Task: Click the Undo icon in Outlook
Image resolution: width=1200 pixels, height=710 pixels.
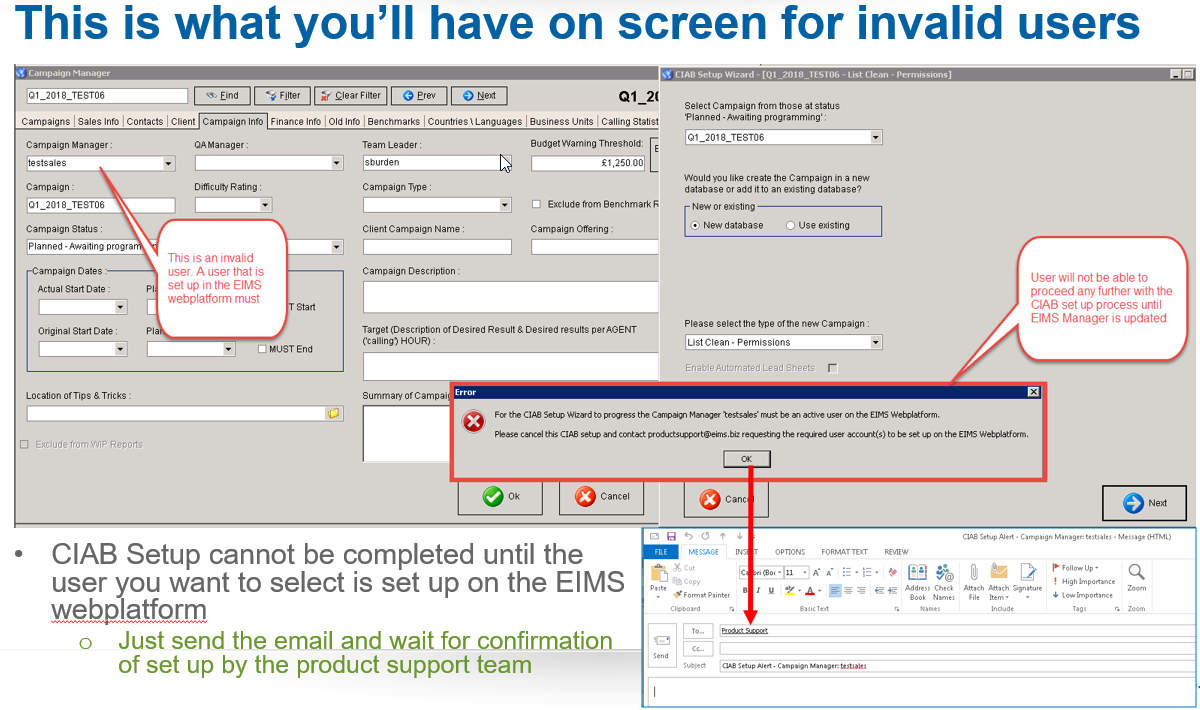Action: click(688, 537)
